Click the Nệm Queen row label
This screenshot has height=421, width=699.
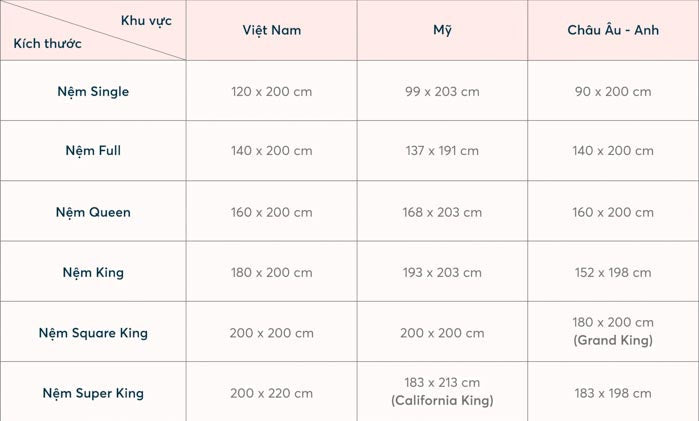tap(93, 212)
